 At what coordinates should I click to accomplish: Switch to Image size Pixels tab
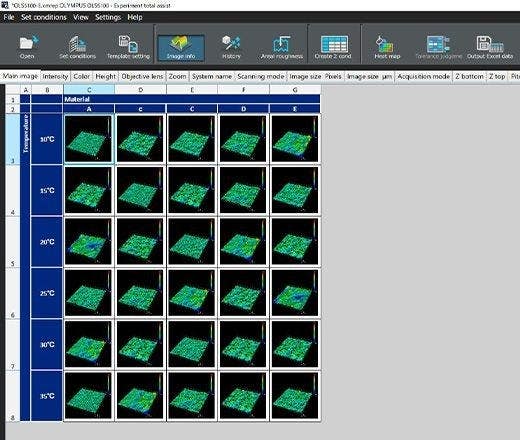point(315,76)
